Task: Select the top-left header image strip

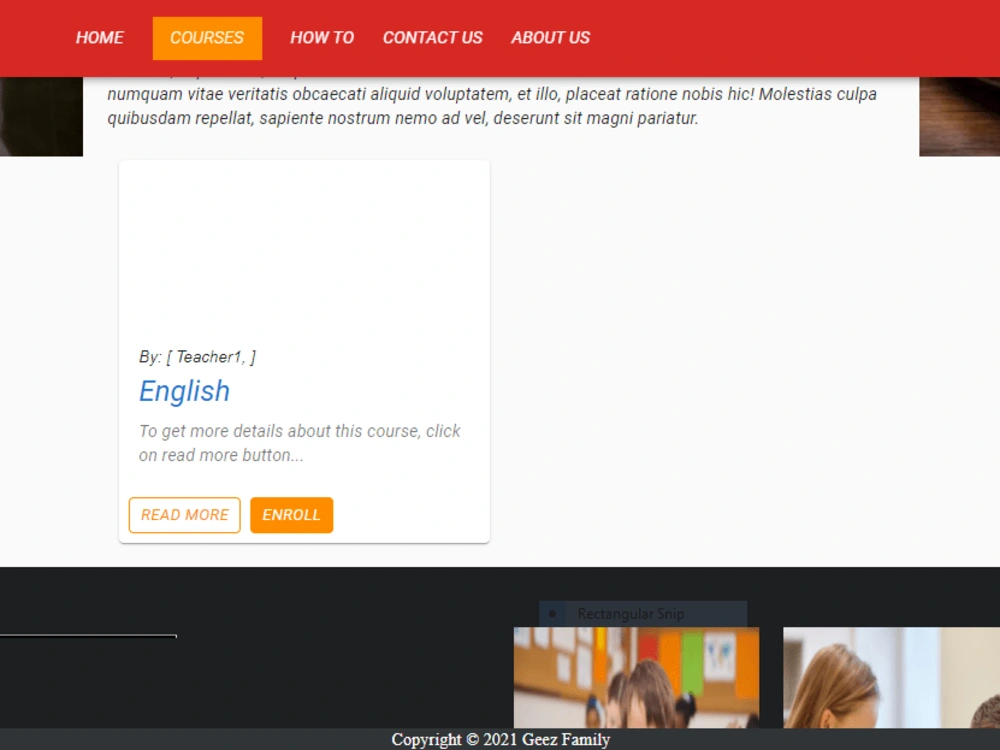Action: click(42, 115)
